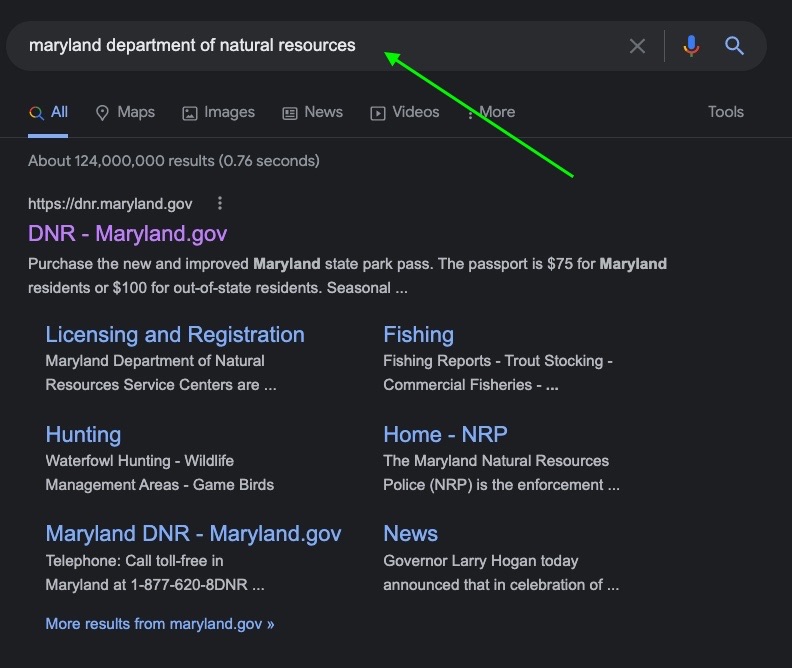Open the Licensing and Registration sitelink
792x668 pixels.
point(175,335)
